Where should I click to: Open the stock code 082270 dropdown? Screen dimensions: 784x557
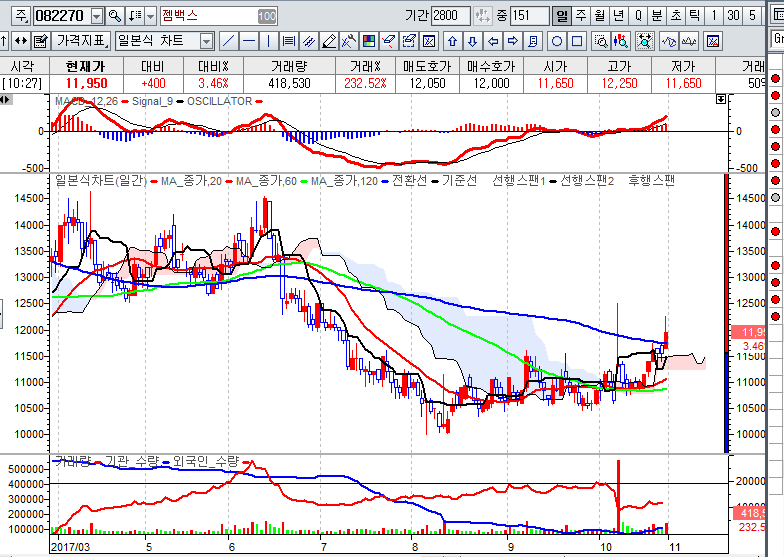[x=96, y=16]
